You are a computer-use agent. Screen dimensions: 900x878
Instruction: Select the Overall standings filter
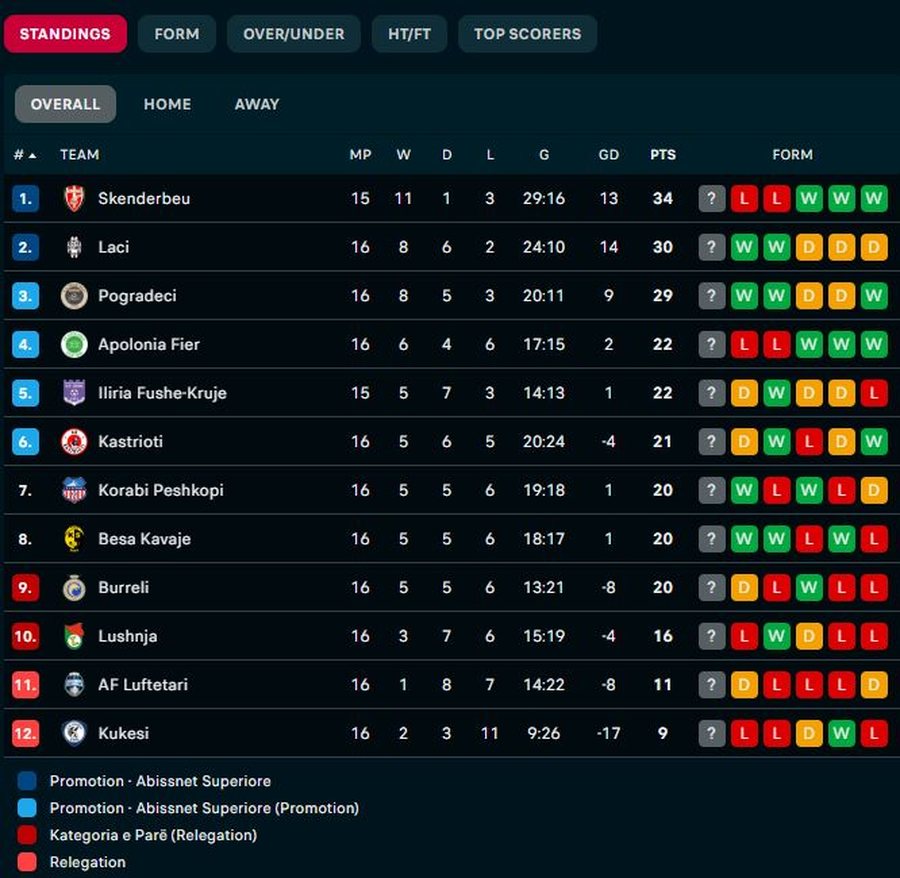(65, 104)
